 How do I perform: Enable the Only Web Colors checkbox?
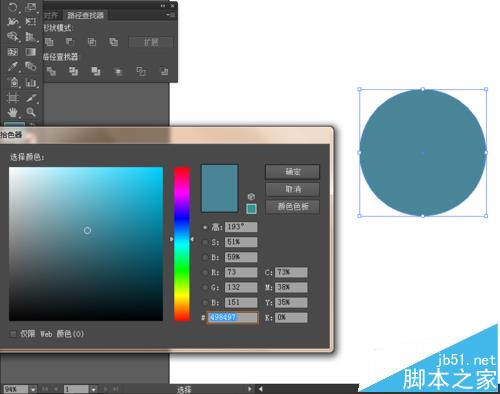coord(13,334)
